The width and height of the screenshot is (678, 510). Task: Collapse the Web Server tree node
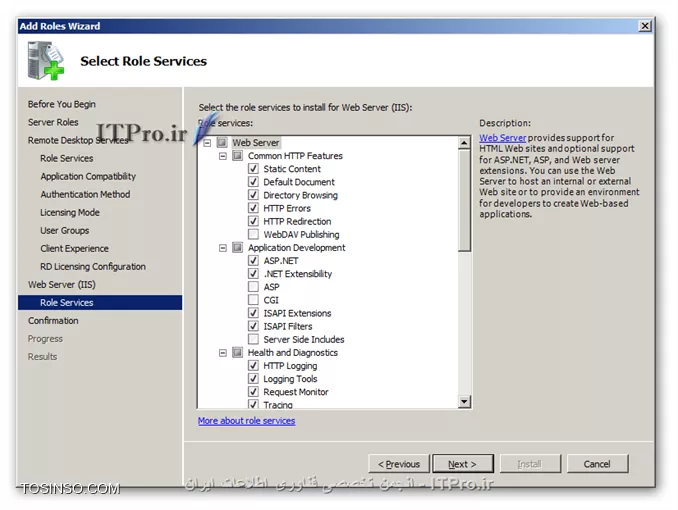click(x=208, y=142)
